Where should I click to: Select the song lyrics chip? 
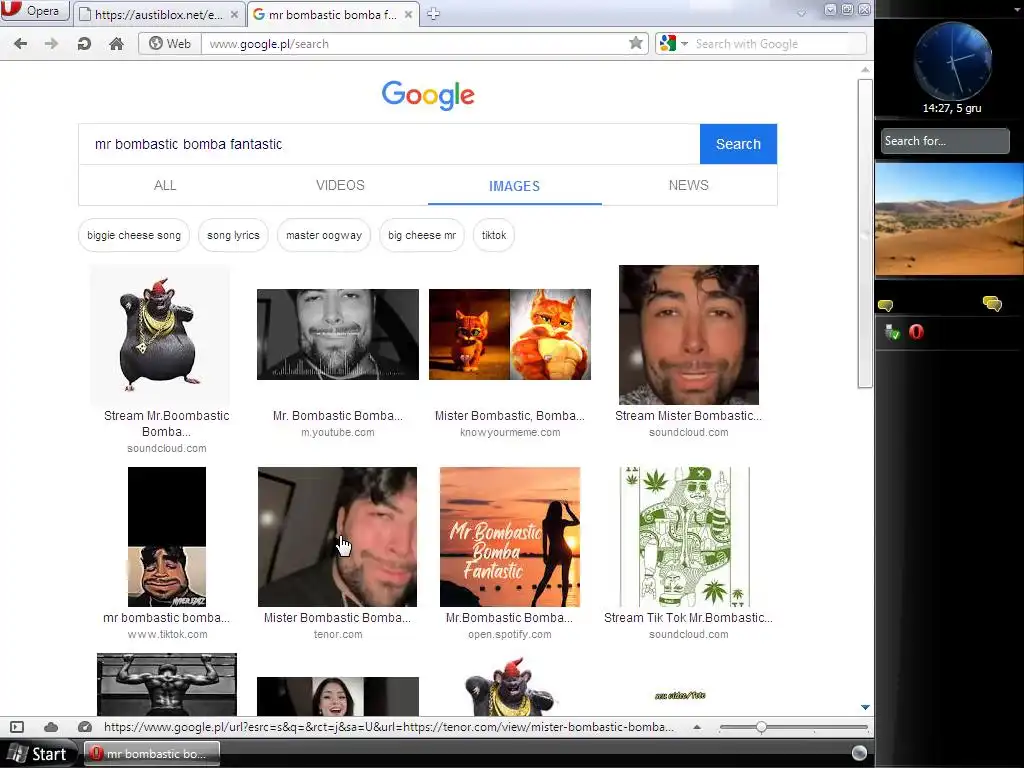[x=233, y=235]
